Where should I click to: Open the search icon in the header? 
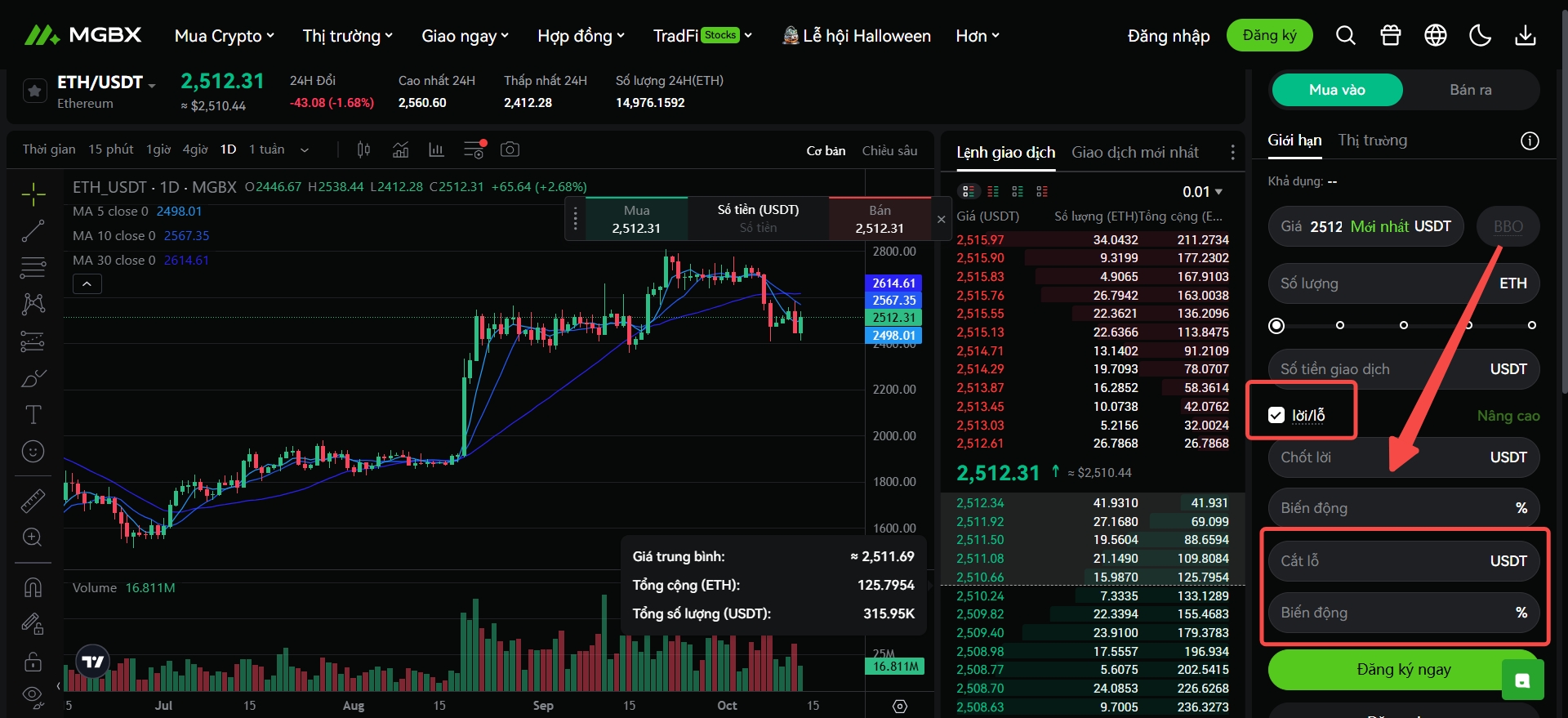coord(1345,35)
